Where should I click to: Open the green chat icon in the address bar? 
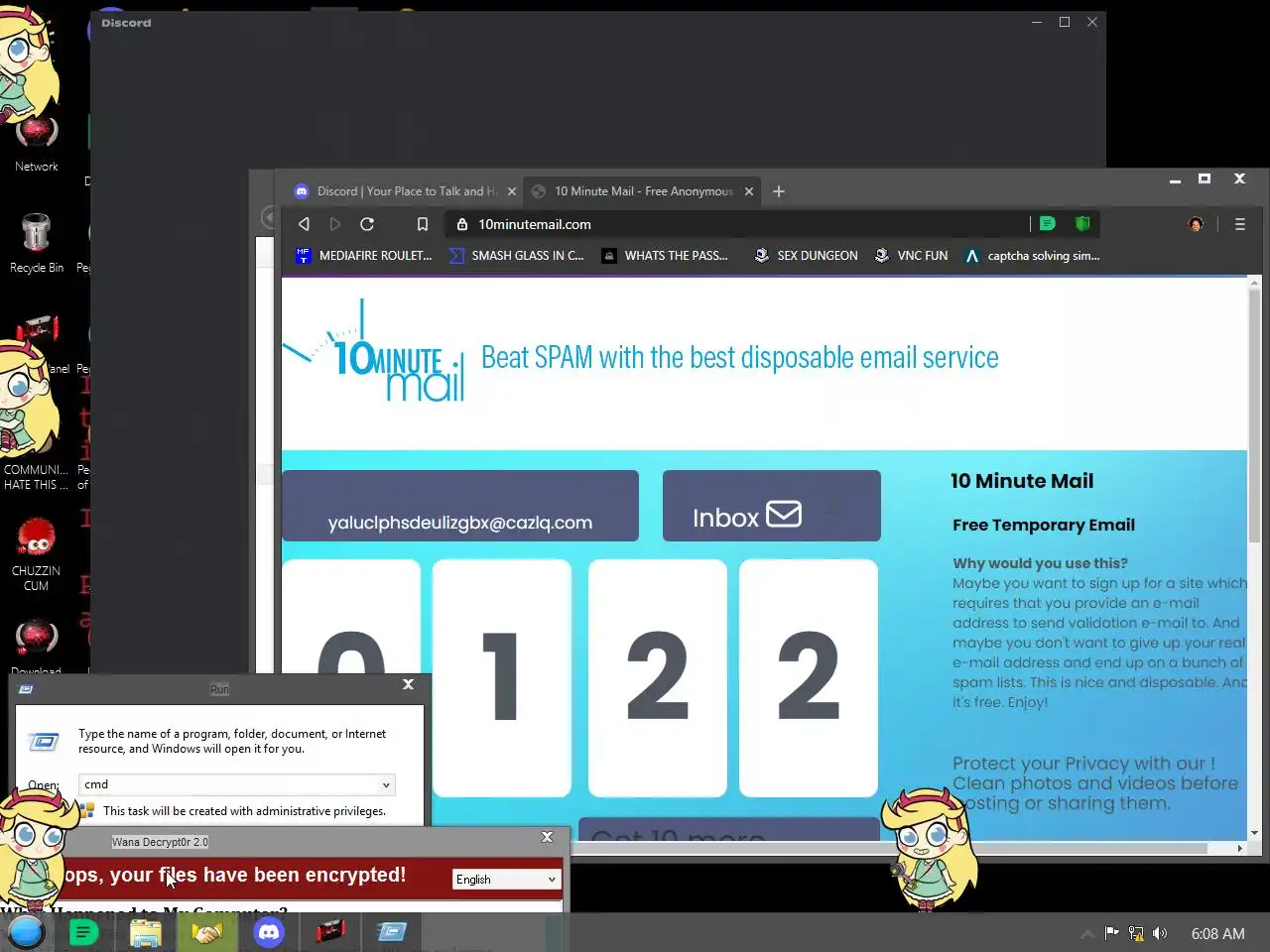pyautogui.click(x=1047, y=224)
